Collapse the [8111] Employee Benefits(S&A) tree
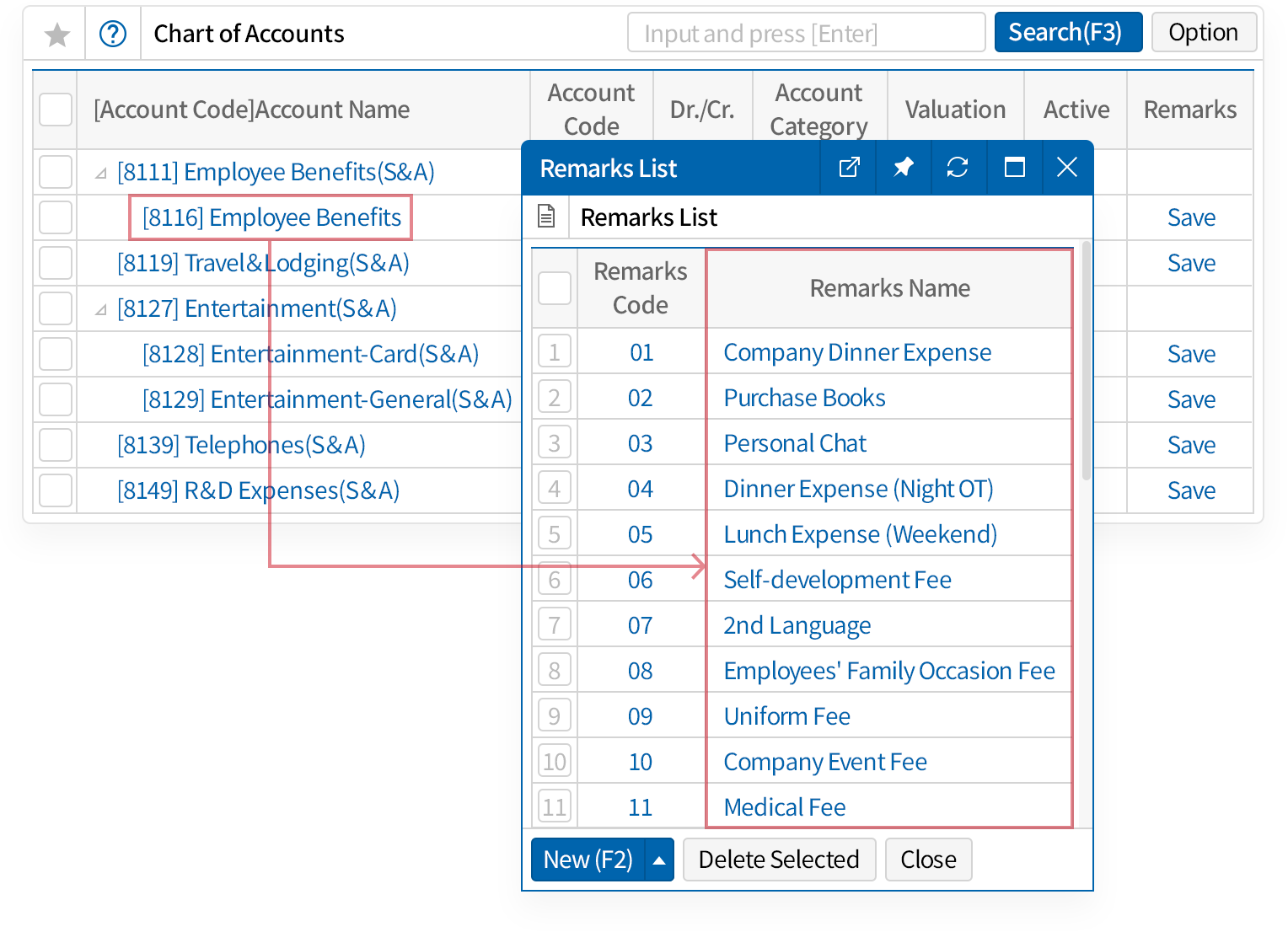The height and width of the screenshot is (932, 1288). pos(101,174)
